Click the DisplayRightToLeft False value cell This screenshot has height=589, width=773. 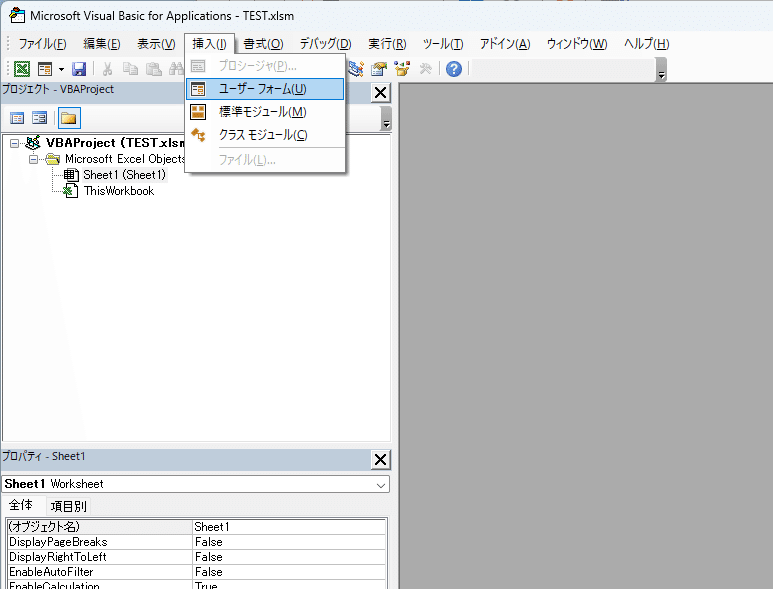click(x=289, y=557)
